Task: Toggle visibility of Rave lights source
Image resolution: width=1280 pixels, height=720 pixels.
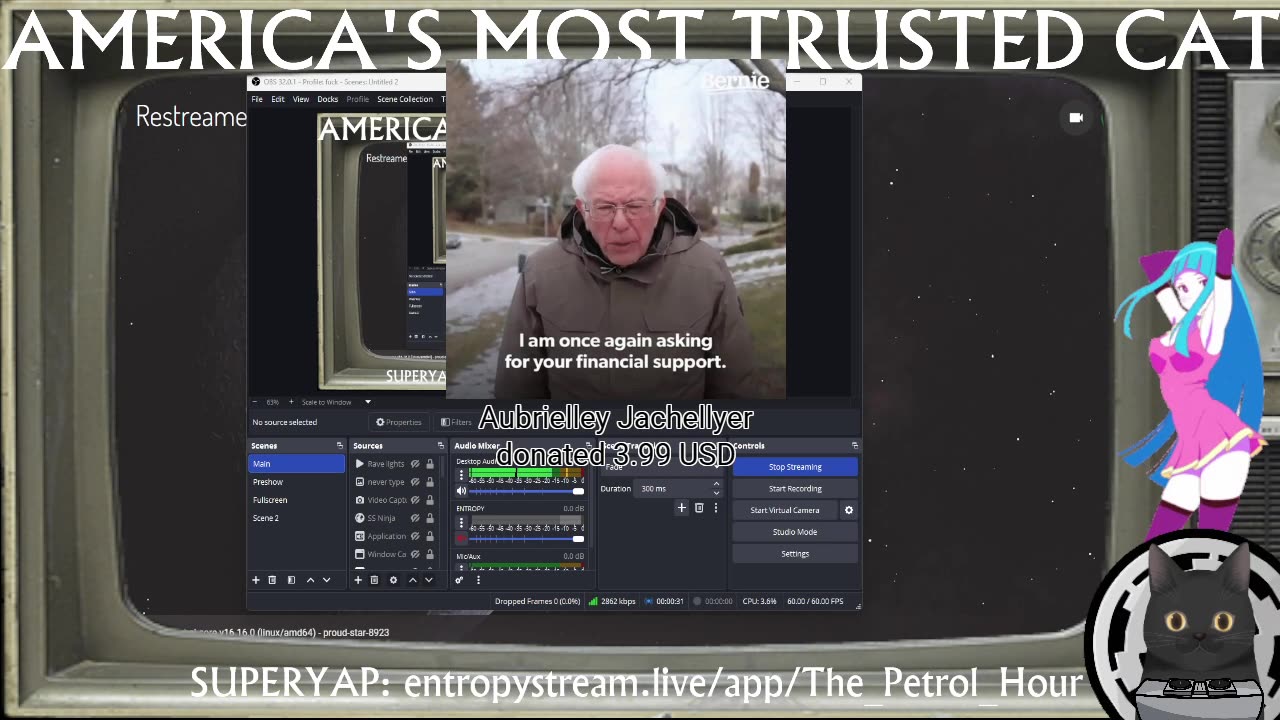Action: tap(415, 464)
